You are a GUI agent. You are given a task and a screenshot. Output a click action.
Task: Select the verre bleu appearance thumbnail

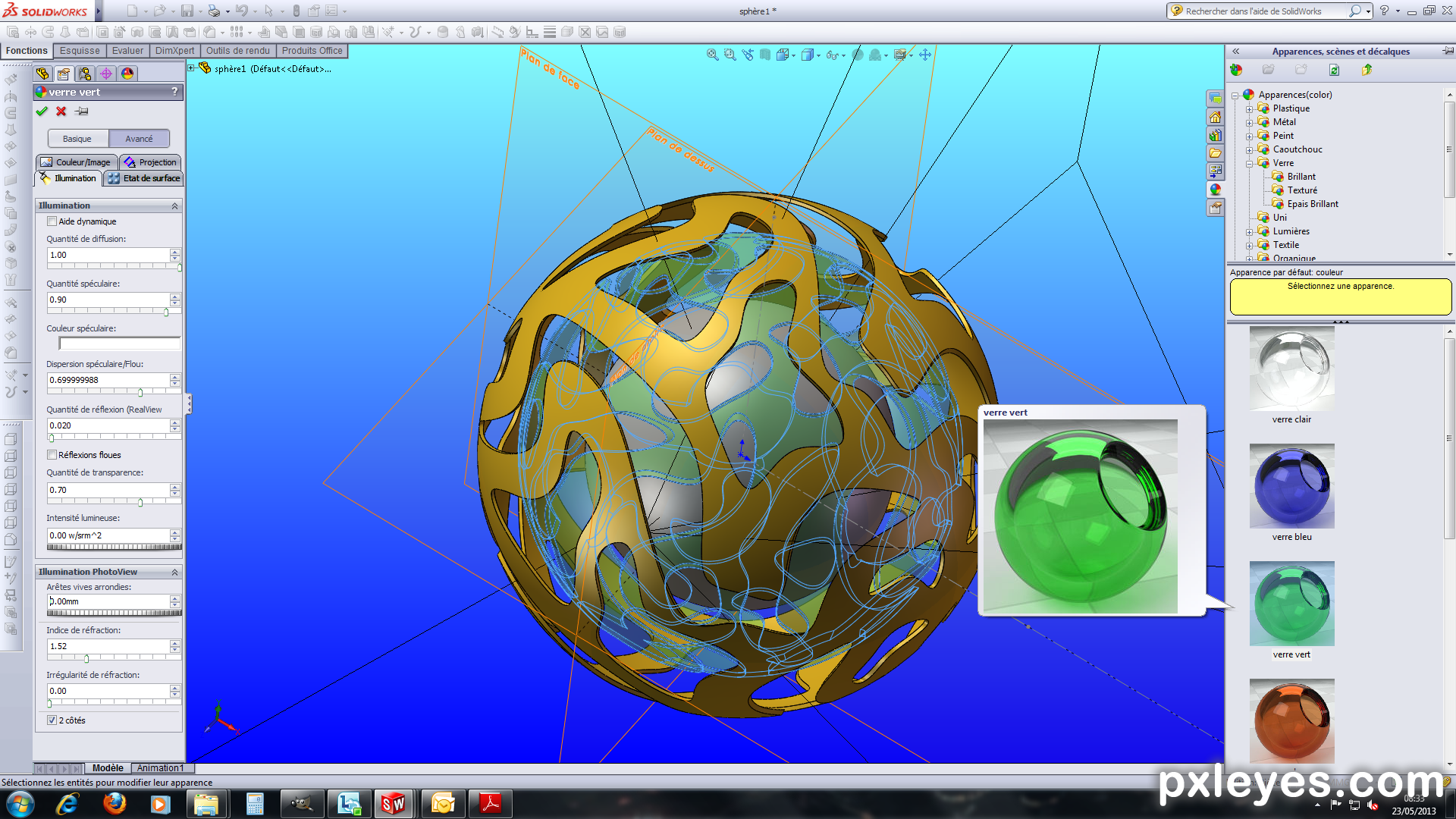[x=1291, y=486]
